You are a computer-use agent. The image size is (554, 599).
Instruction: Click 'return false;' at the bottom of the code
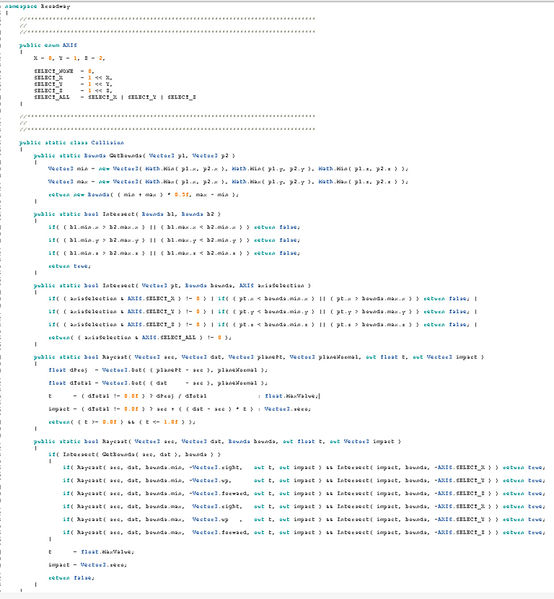tap(71, 578)
